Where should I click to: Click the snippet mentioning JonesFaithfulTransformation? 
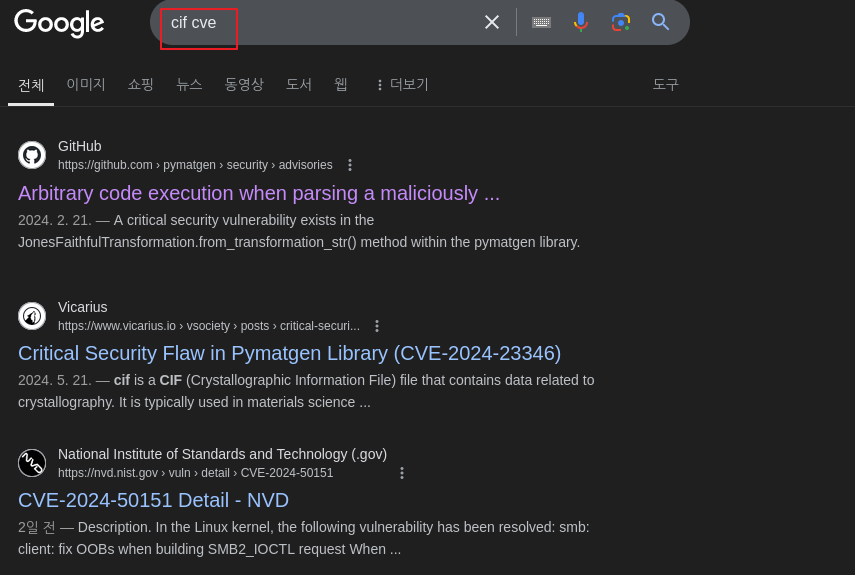tap(299, 231)
